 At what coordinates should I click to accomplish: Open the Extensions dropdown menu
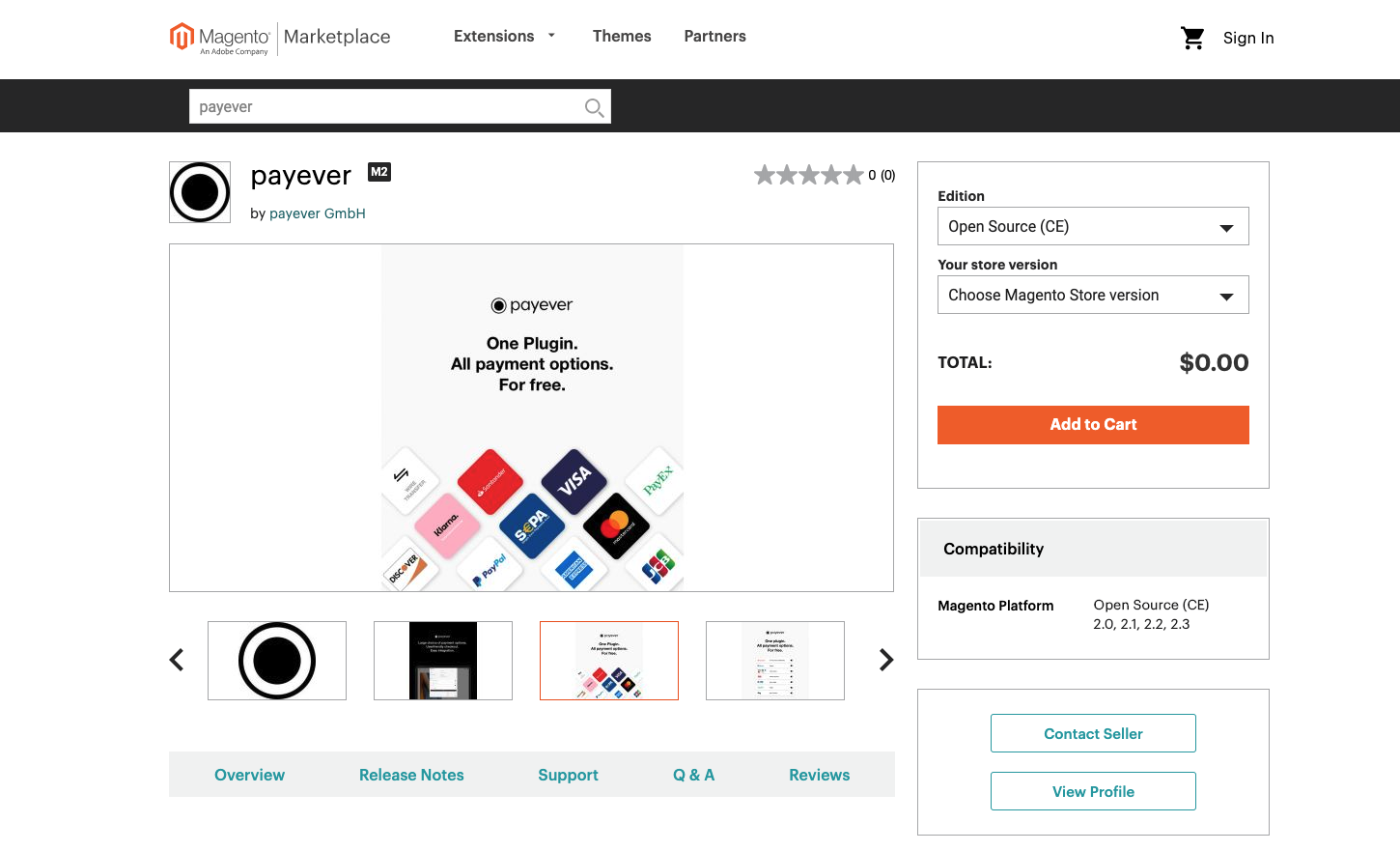coord(504,36)
